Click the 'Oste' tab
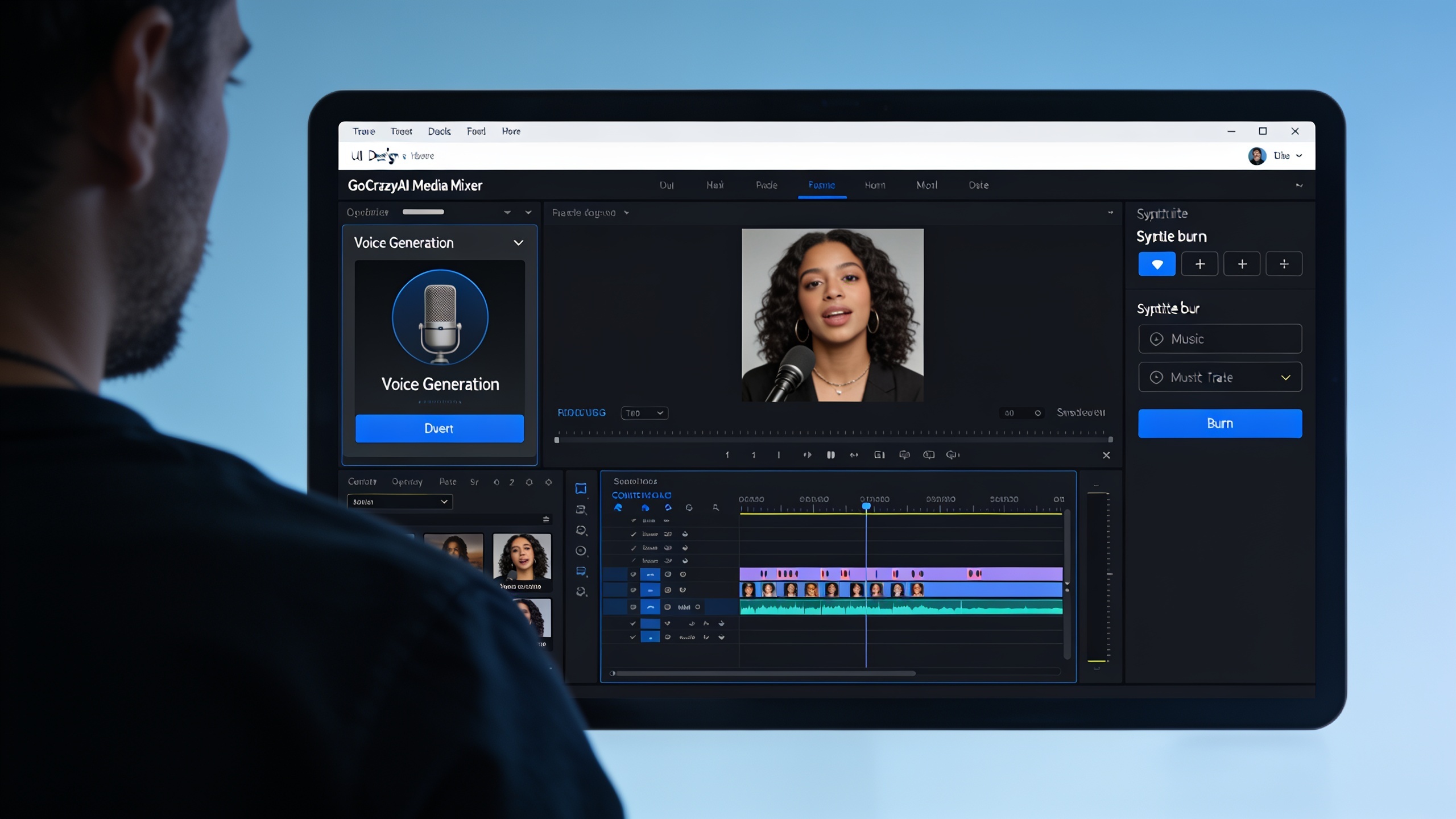Viewport: 1456px width, 819px height. point(978,185)
